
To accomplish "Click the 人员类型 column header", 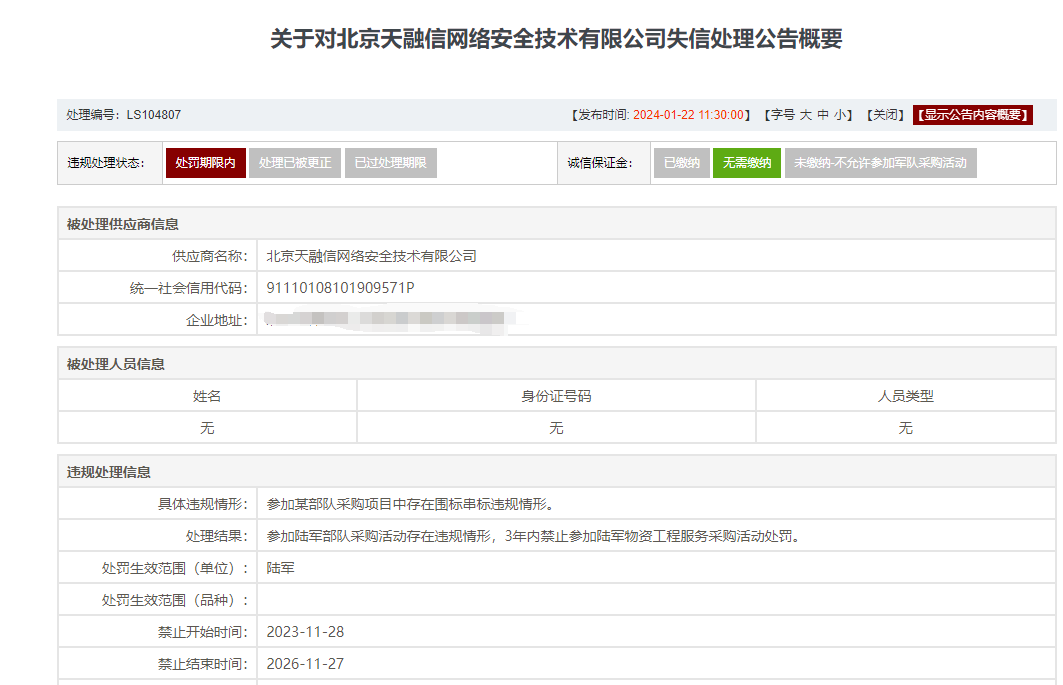I will (x=906, y=396).
